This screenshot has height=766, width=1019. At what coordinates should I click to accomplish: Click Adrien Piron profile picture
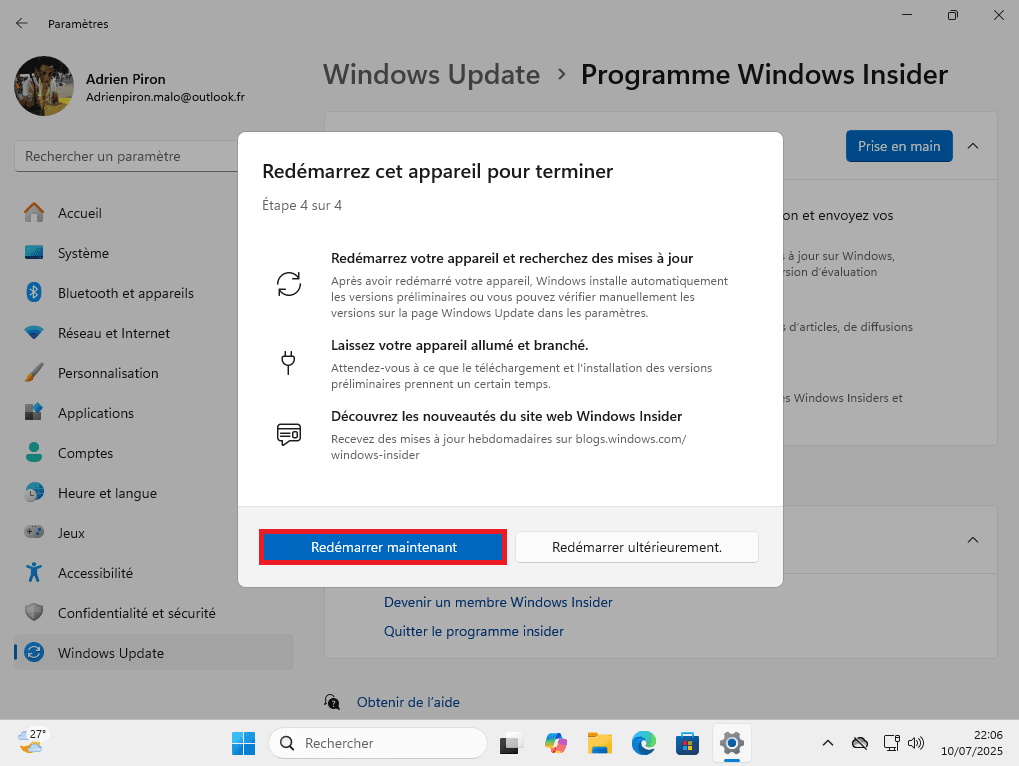pos(44,86)
